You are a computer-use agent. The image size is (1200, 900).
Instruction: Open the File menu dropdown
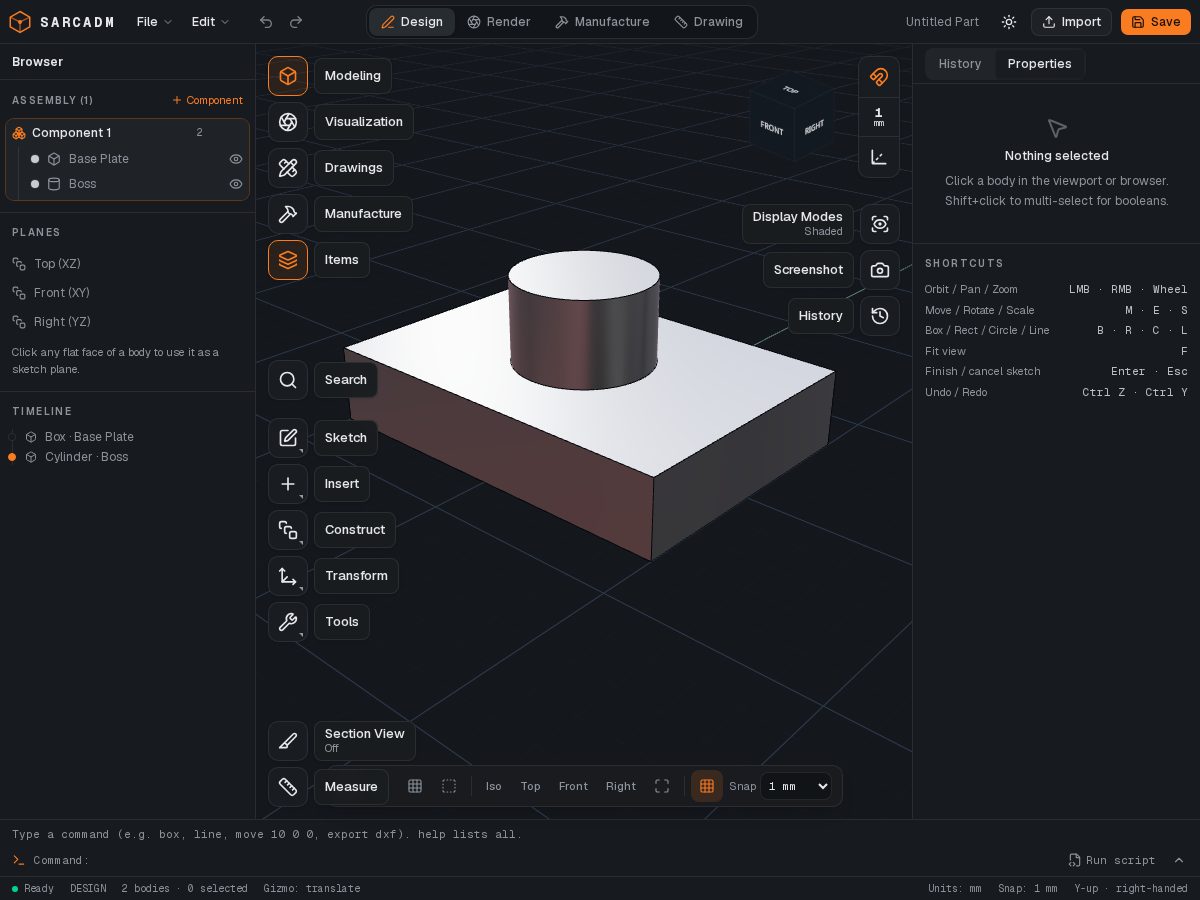click(155, 22)
